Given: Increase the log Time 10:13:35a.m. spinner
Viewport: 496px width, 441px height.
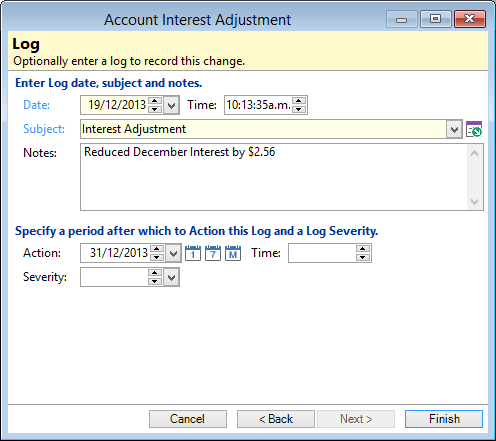Looking at the screenshot, I should 299,101.
